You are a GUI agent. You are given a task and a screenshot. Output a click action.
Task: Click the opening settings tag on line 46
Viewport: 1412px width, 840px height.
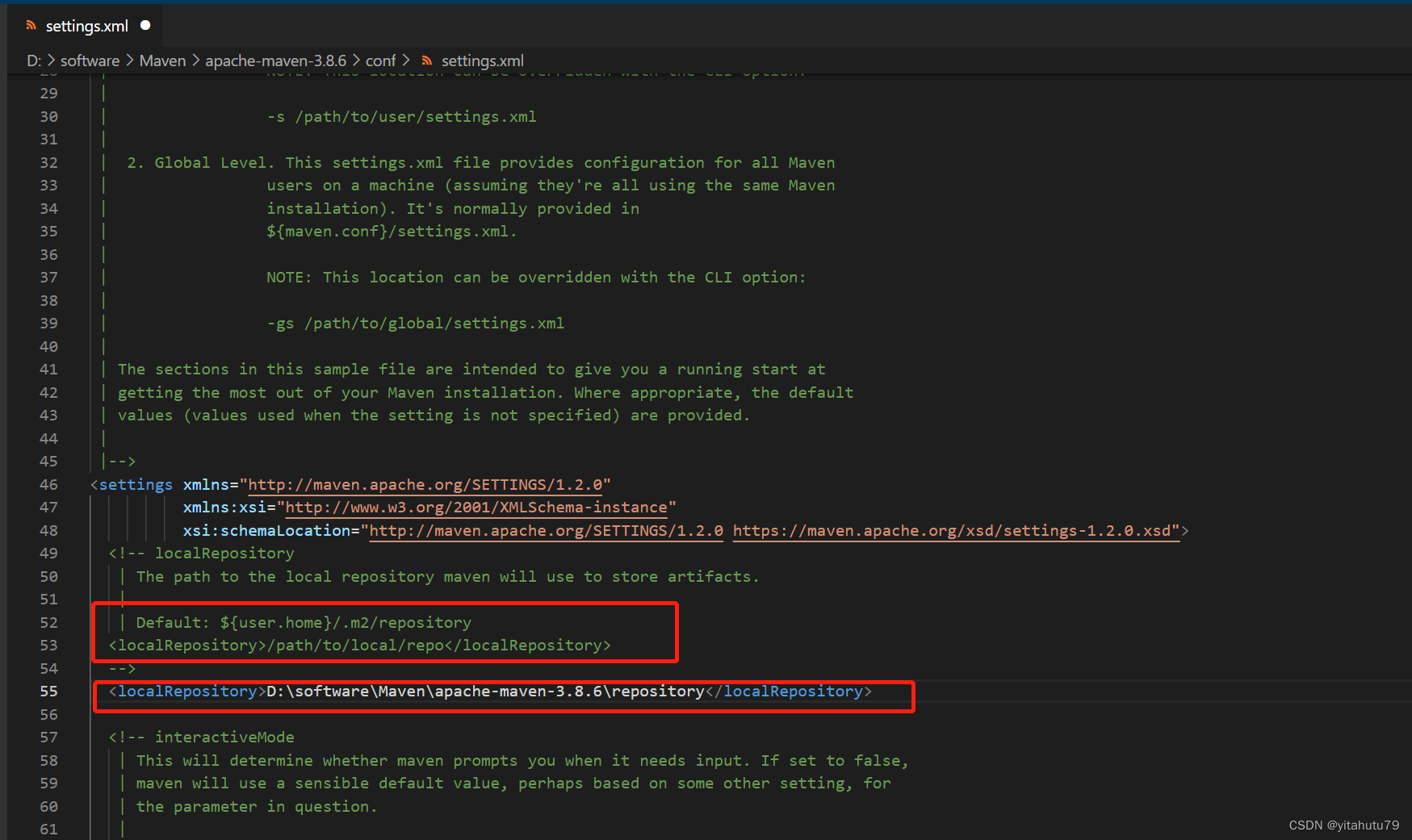[x=132, y=485]
